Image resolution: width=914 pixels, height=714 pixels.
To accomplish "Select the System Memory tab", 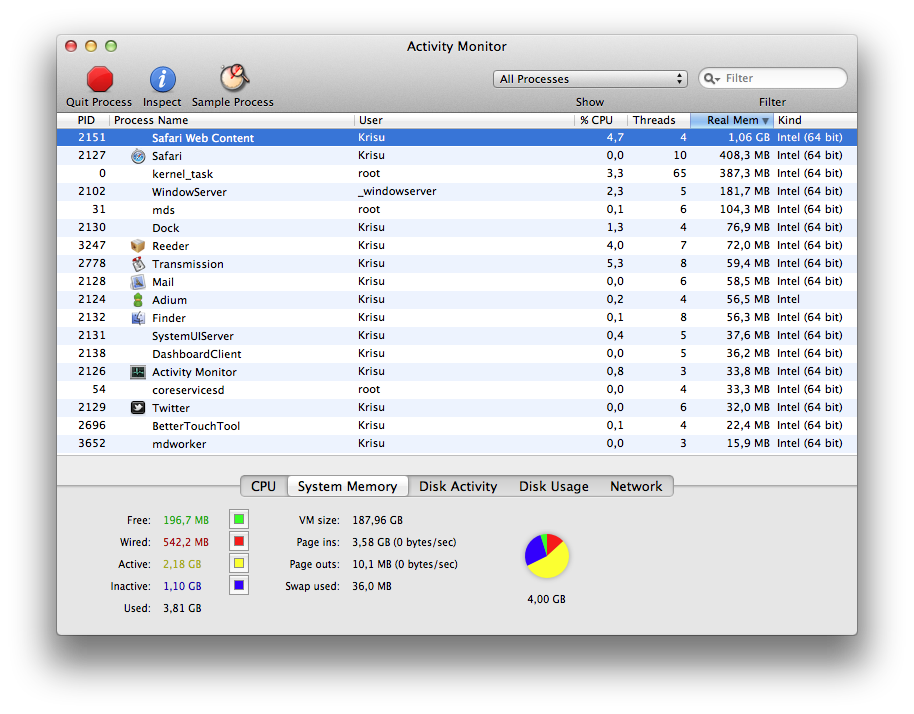I will [x=347, y=486].
